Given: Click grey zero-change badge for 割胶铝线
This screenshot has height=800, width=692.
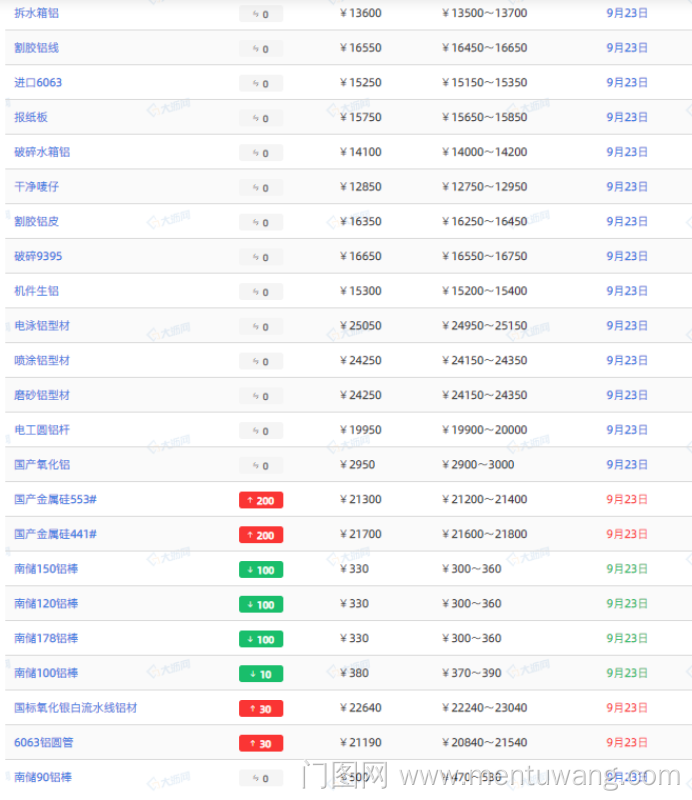Looking at the screenshot, I should (261, 49).
